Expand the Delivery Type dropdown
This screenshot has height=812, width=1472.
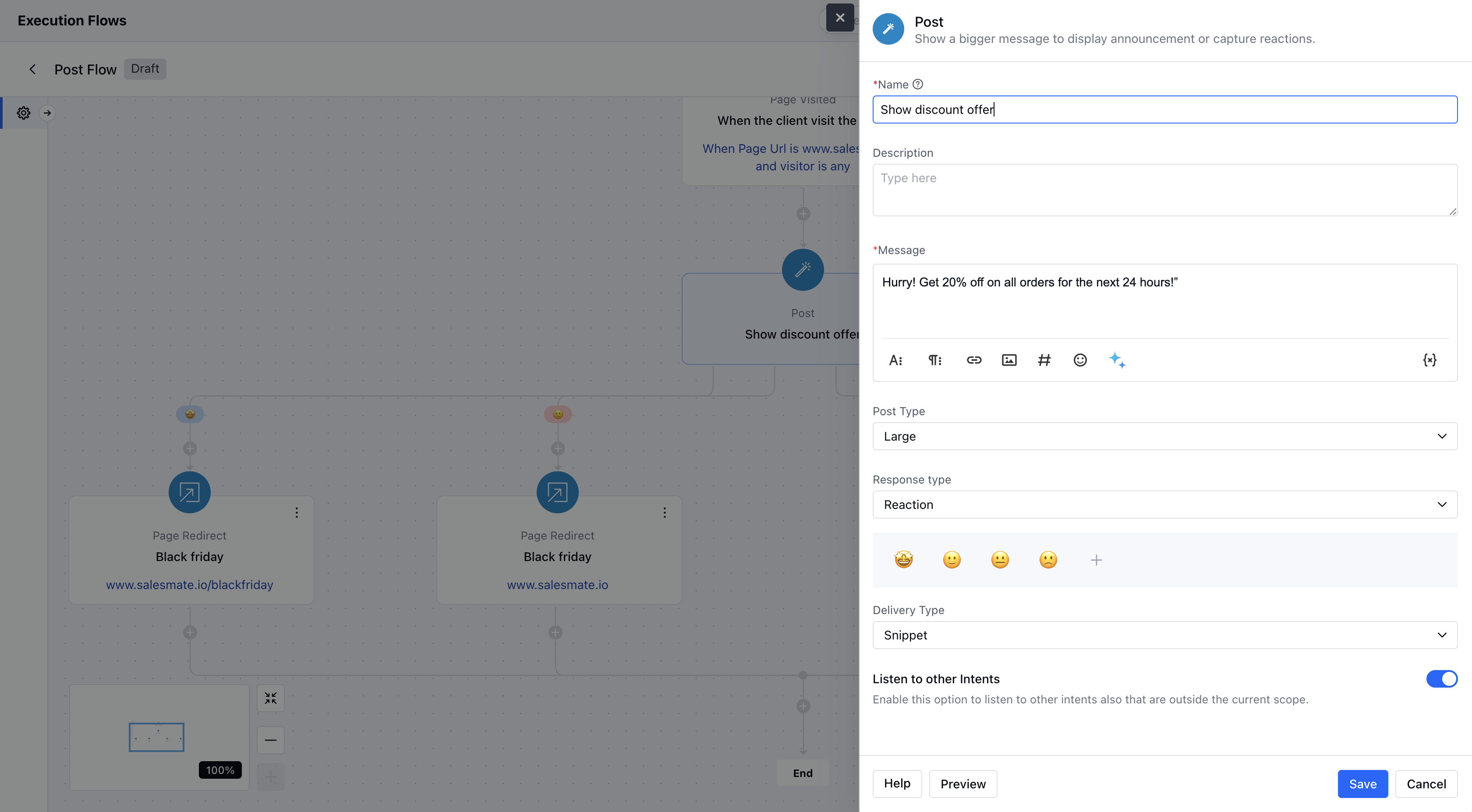1164,635
